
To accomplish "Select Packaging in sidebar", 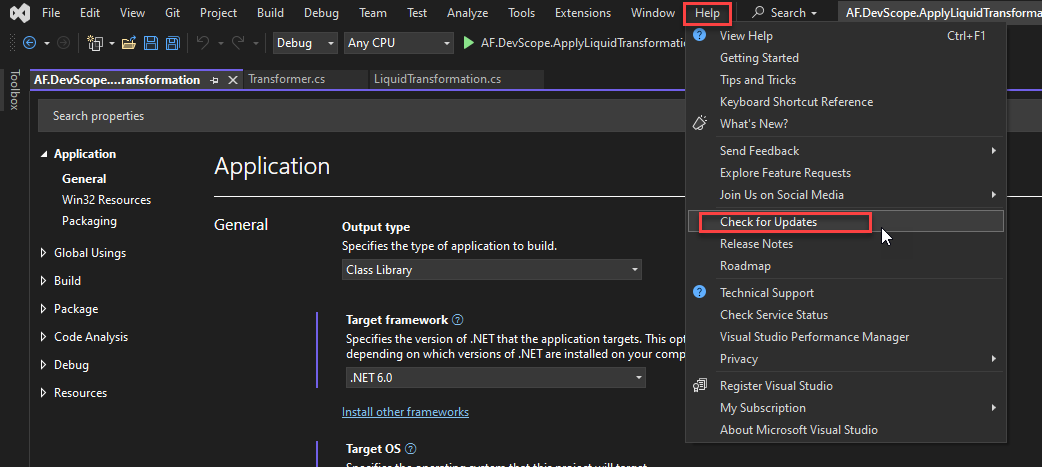I will coord(89,221).
